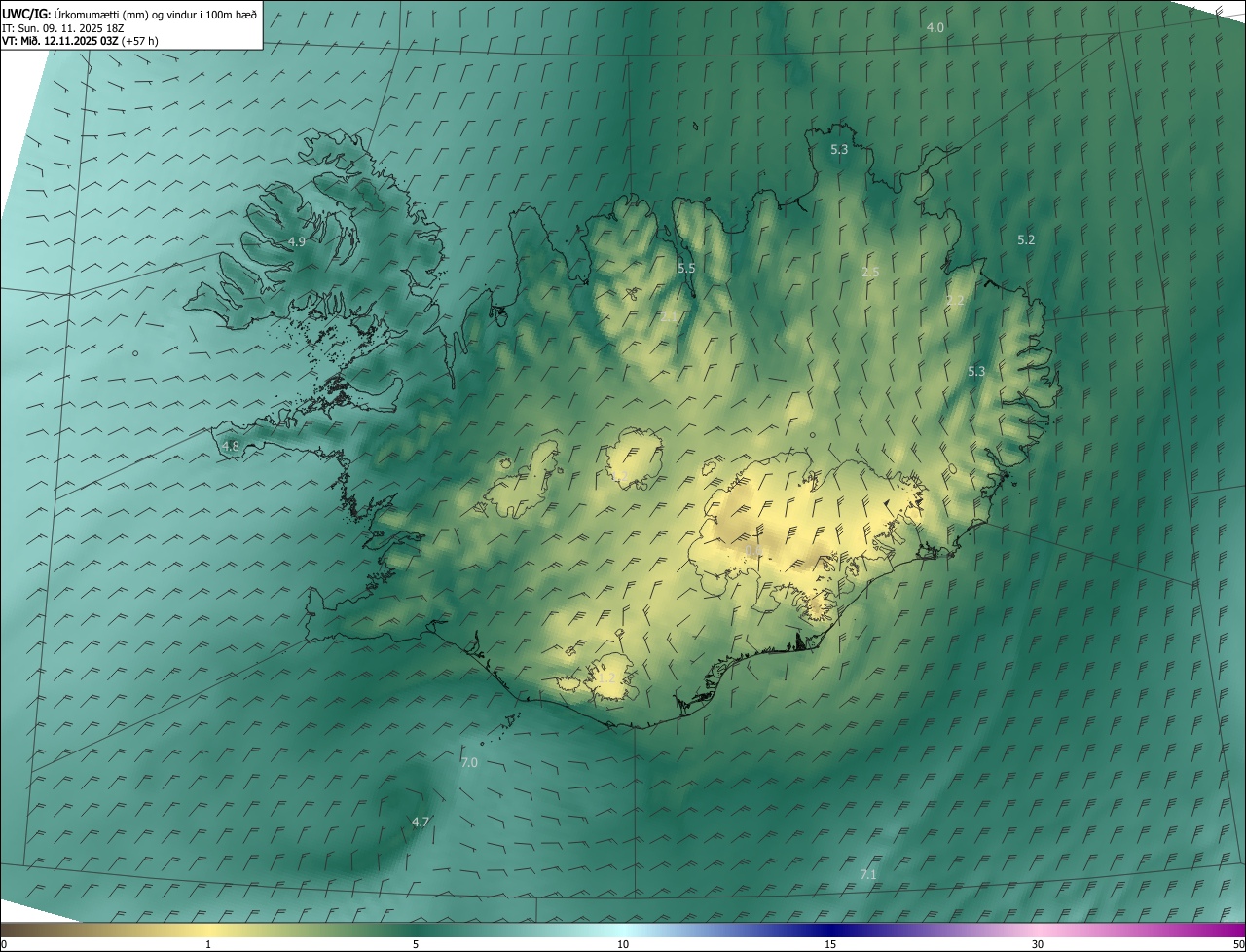
Task: Click the 5.3 label on the northern peninsula
Action: tap(839, 150)
